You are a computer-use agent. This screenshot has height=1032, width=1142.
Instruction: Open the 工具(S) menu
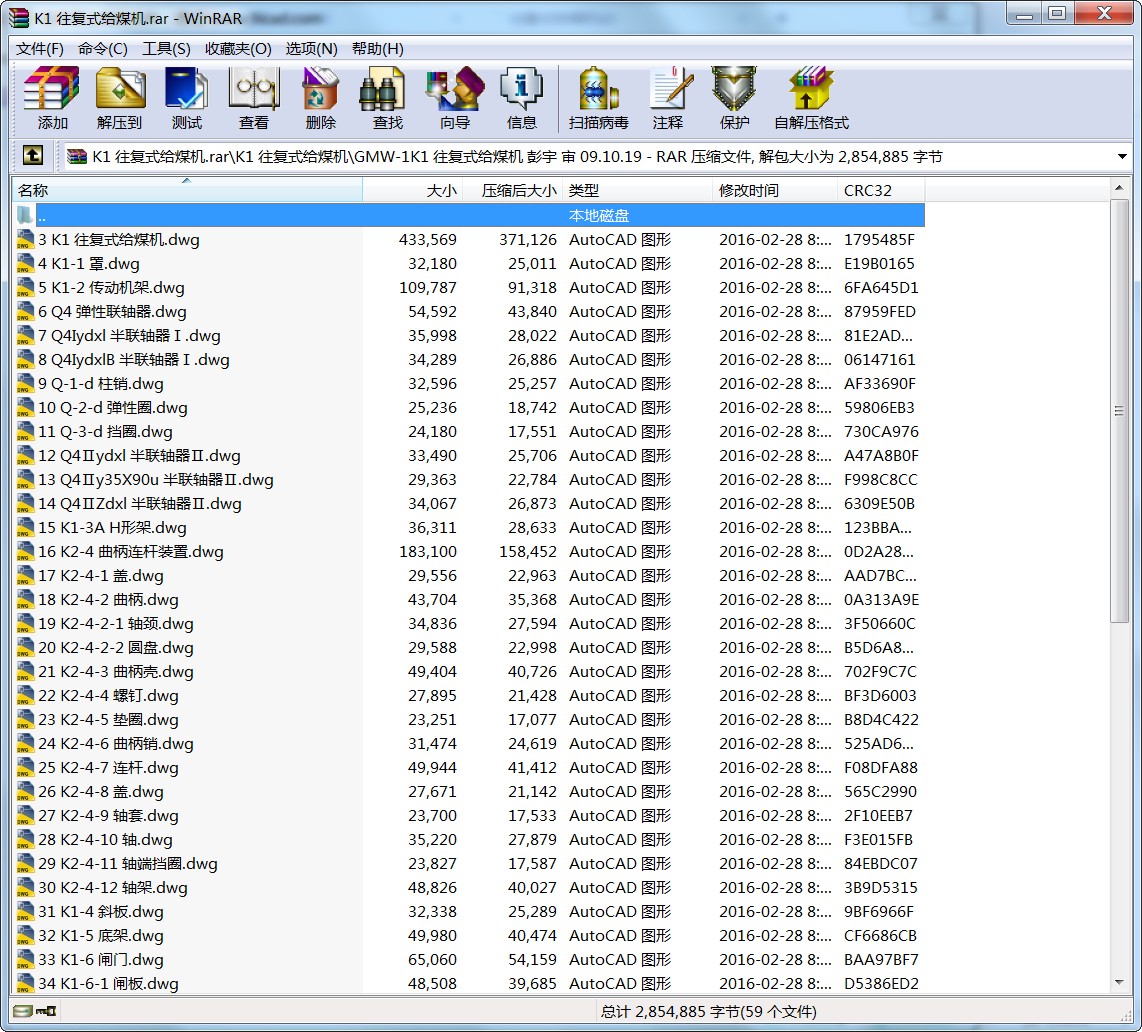click(166, 49)
